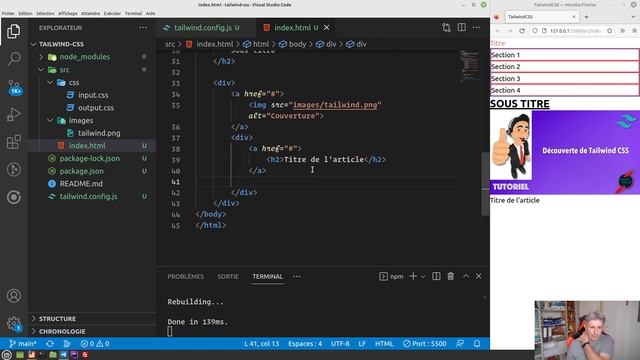Click 'Titre de l'article' link in Firefox
Viewport: 640px width, 360px height.
(x=515, y=200)
